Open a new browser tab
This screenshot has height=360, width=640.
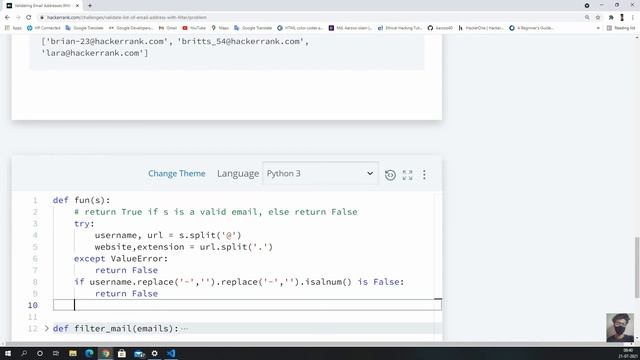pos(90,6)
